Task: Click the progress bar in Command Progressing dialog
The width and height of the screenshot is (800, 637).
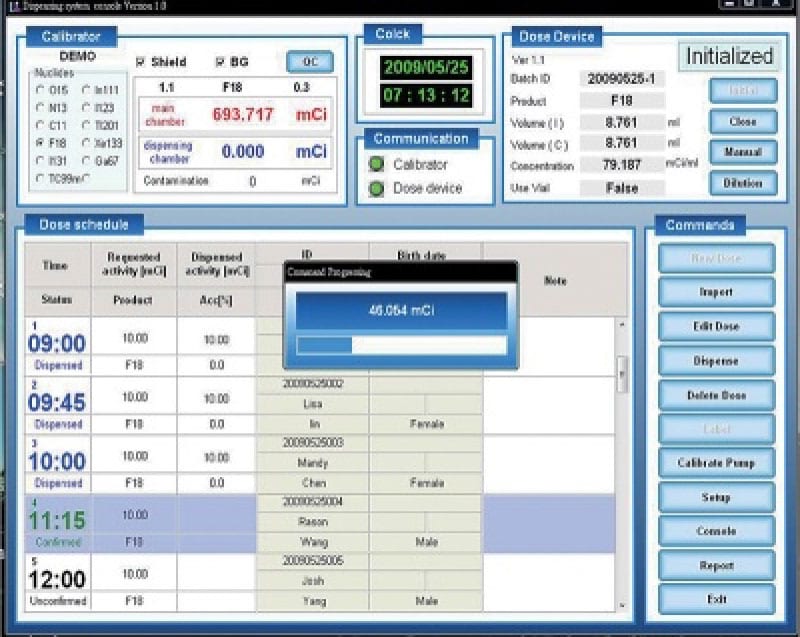Action: (401, 345)
